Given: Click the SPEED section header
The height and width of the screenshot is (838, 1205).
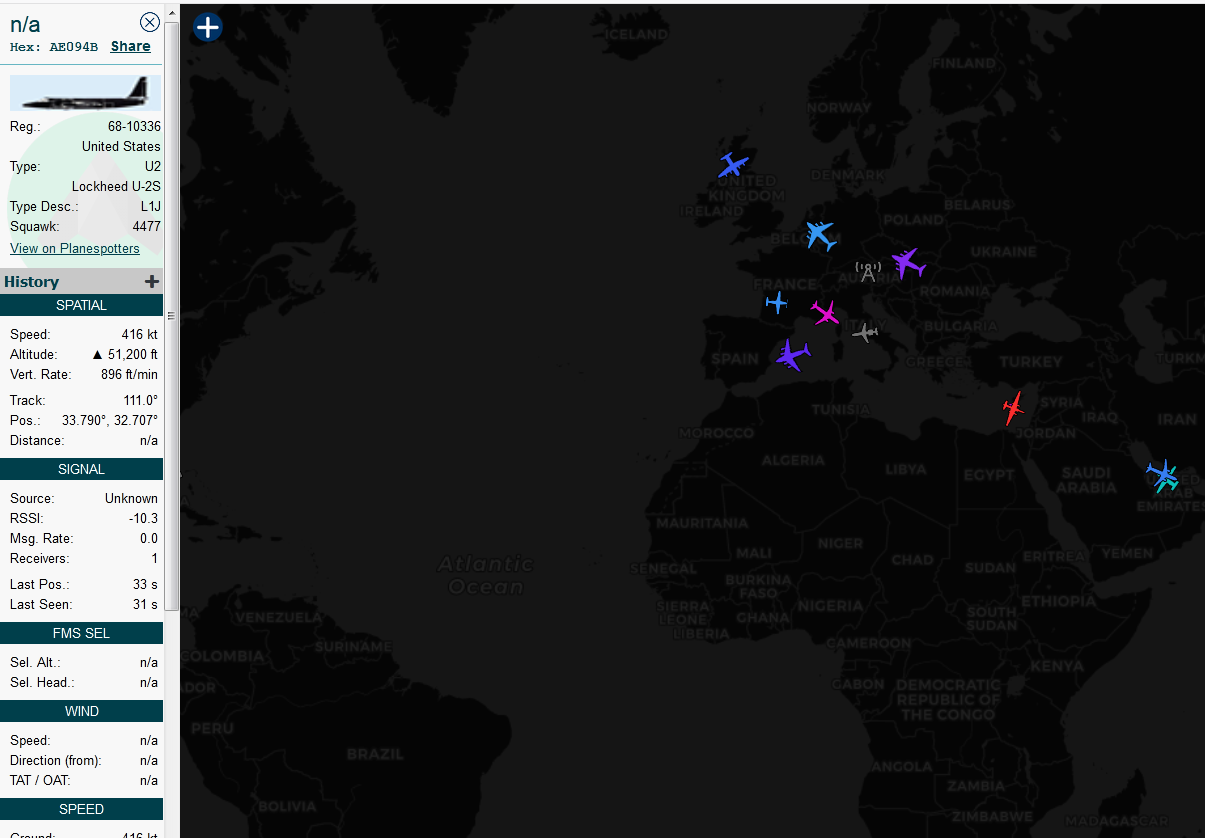Looking at the screenshot, I should pyautogui.click(x=81, y=809).
